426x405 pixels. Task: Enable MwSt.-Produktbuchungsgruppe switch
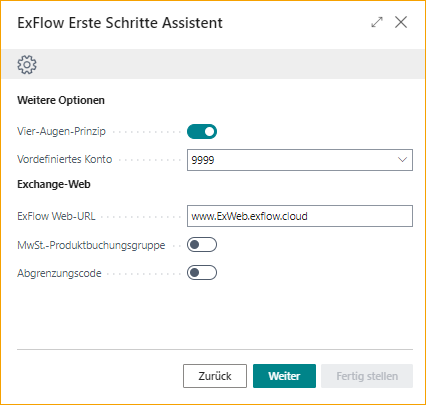[202, 245]
